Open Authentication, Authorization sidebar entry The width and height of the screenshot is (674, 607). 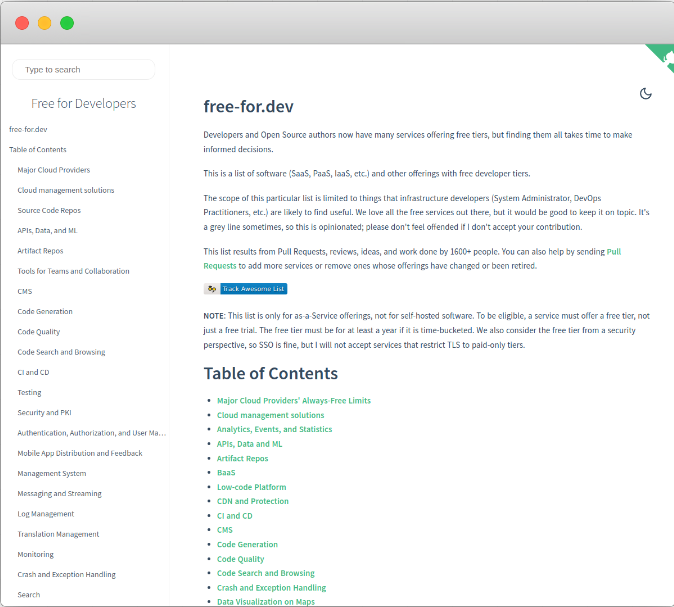92,433
